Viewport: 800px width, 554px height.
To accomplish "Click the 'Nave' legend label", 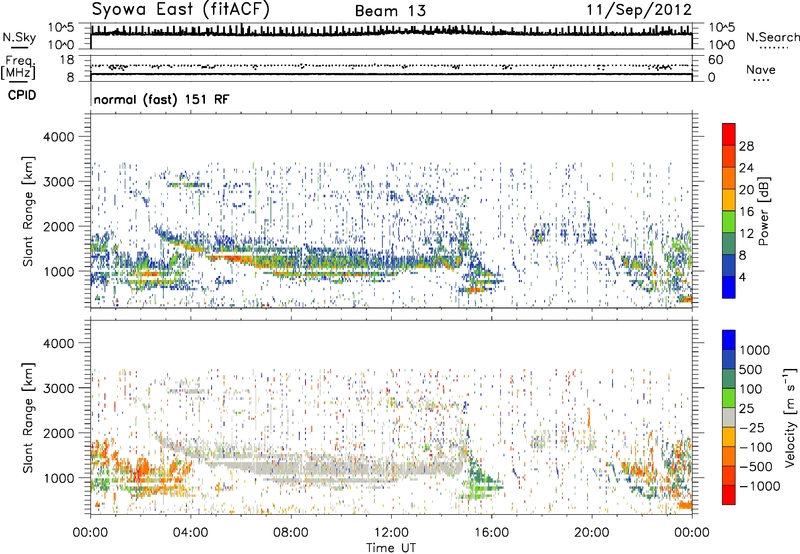I will click(761, 70).
